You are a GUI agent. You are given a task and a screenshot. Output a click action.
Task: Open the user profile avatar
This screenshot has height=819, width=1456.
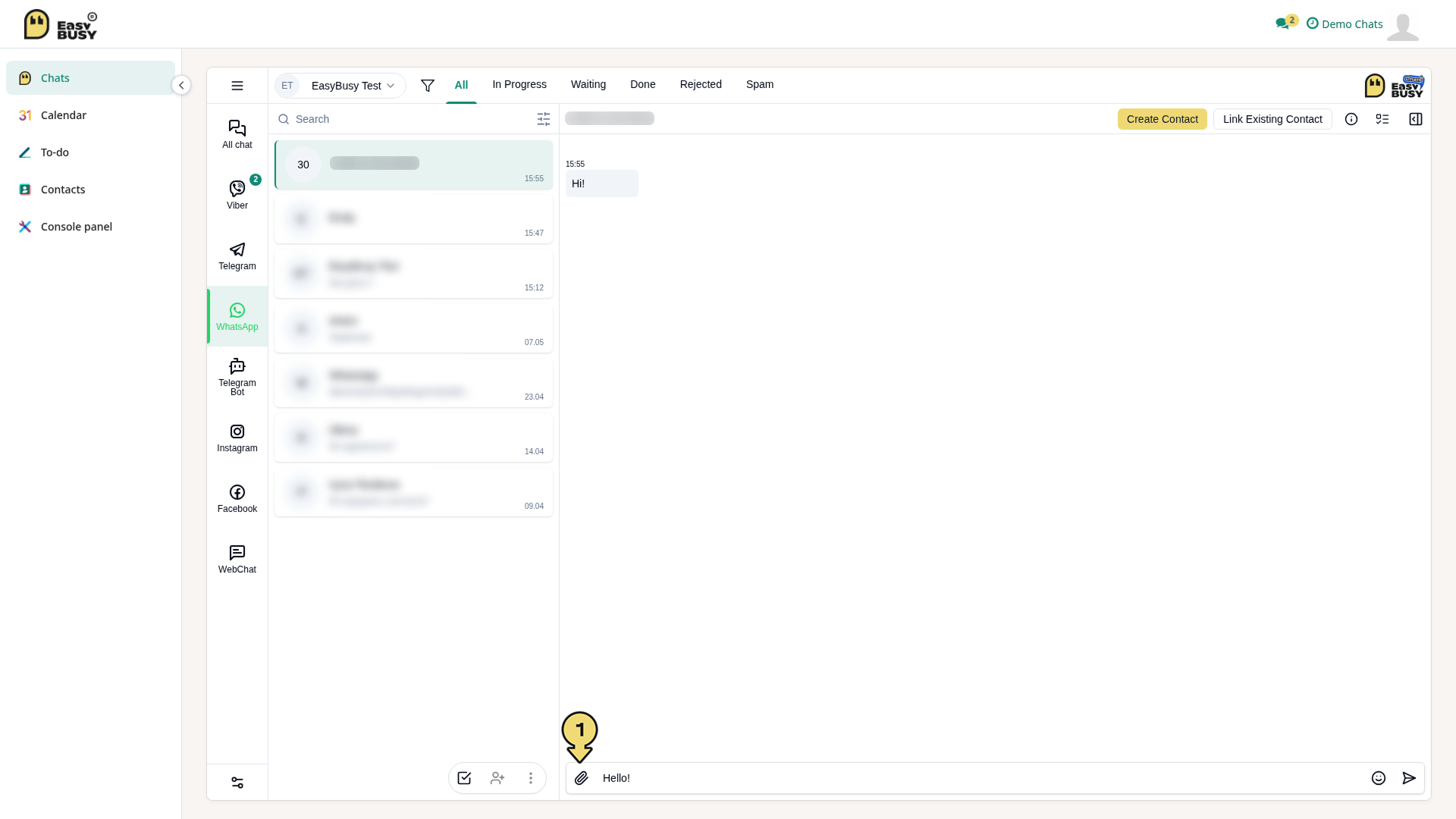(1403, 27)
